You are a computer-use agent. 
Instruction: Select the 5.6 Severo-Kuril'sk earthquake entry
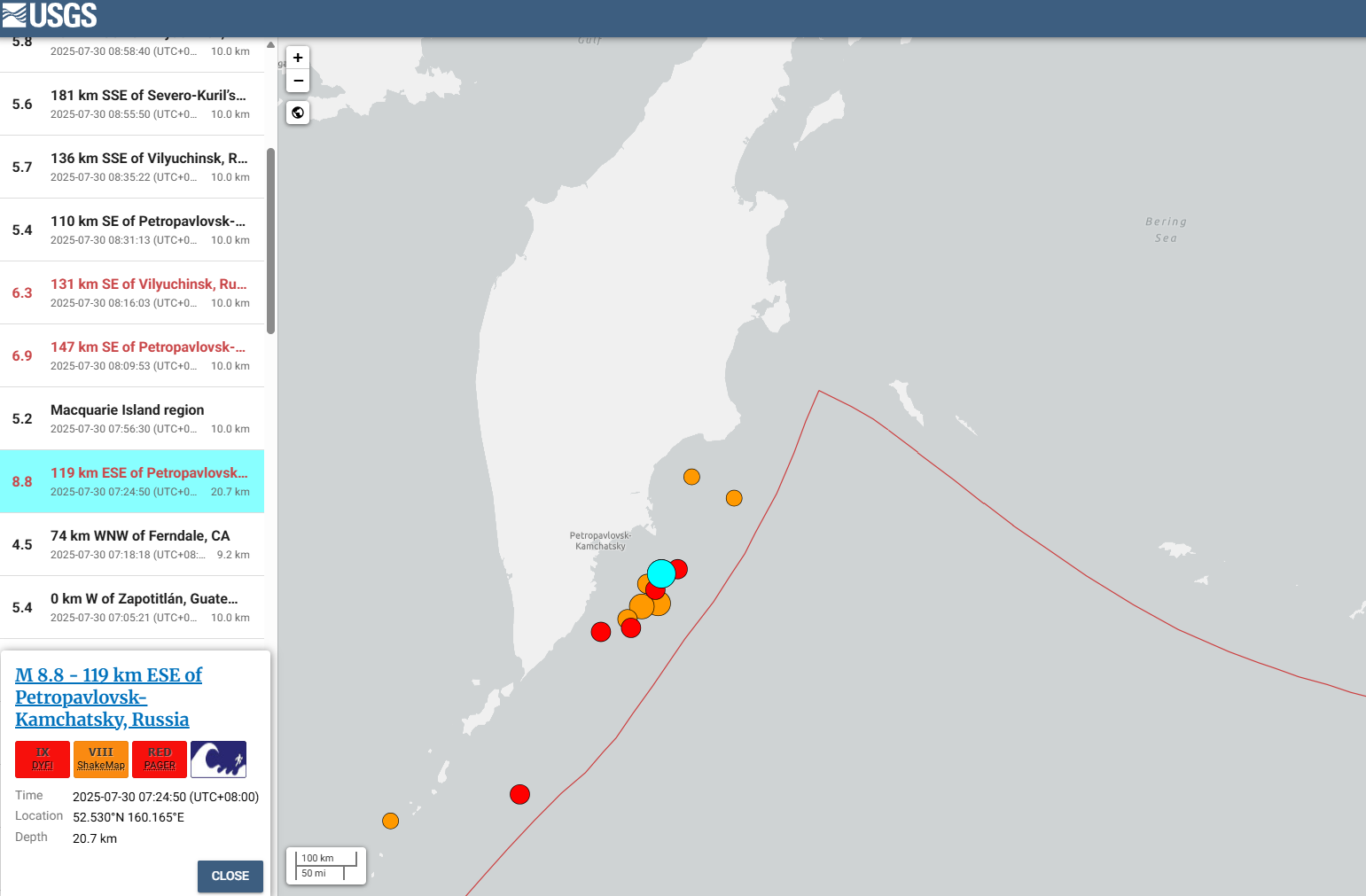coord(132,104)
